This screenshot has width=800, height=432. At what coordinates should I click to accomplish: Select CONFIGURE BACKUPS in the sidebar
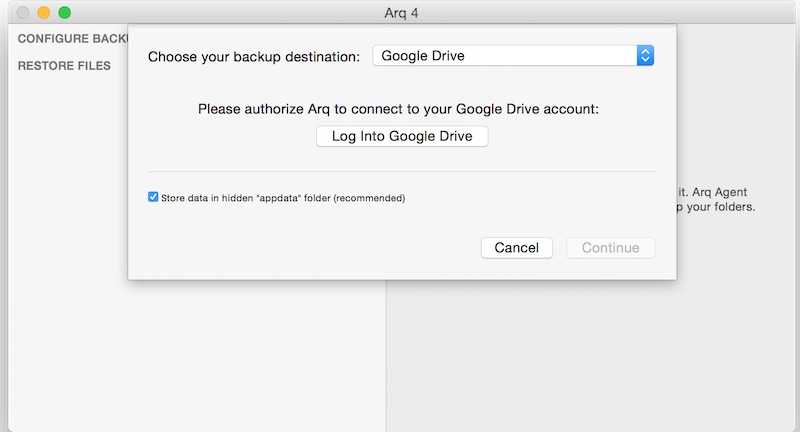click(72, 38)
